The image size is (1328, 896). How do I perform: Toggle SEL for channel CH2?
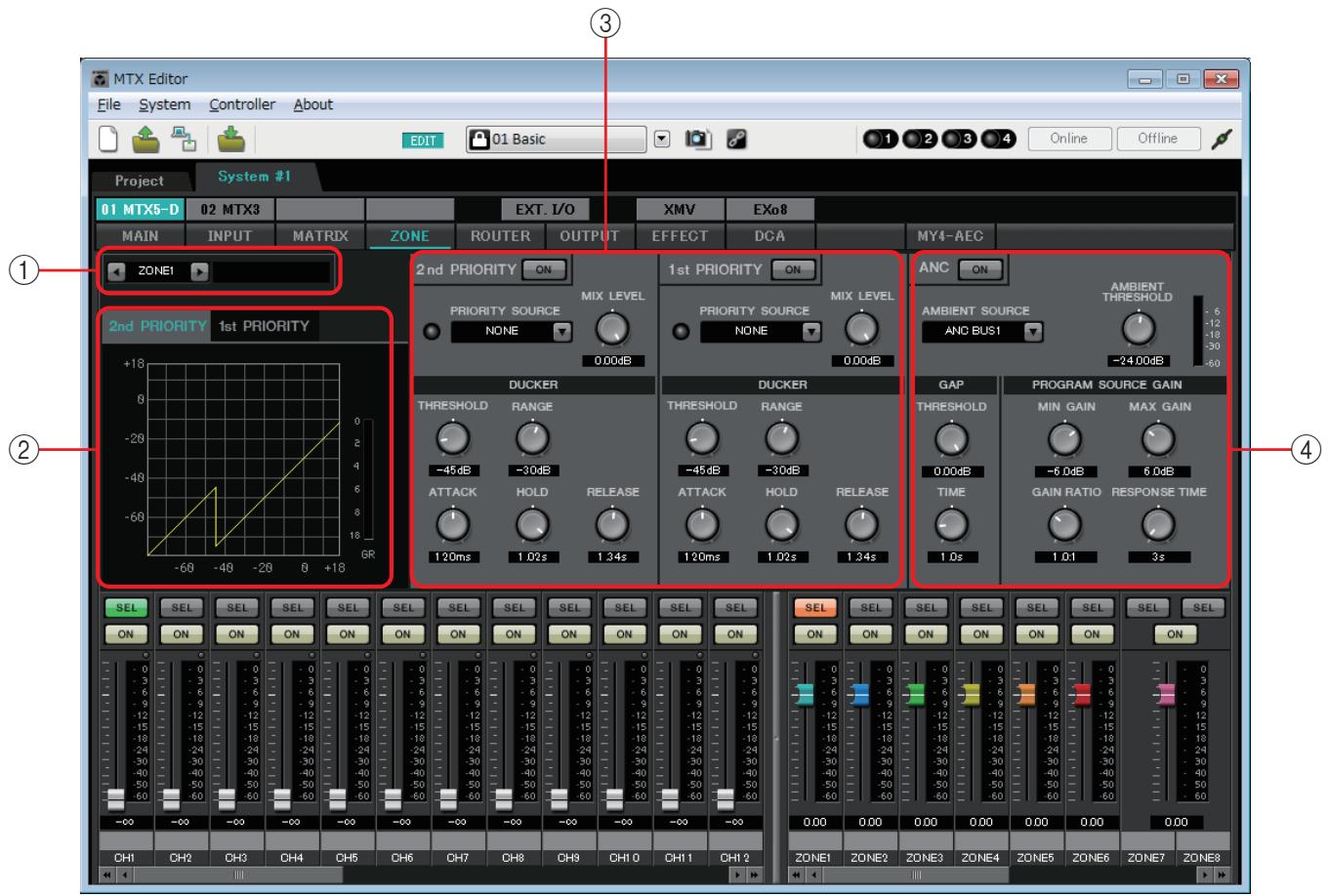[182, 607]
